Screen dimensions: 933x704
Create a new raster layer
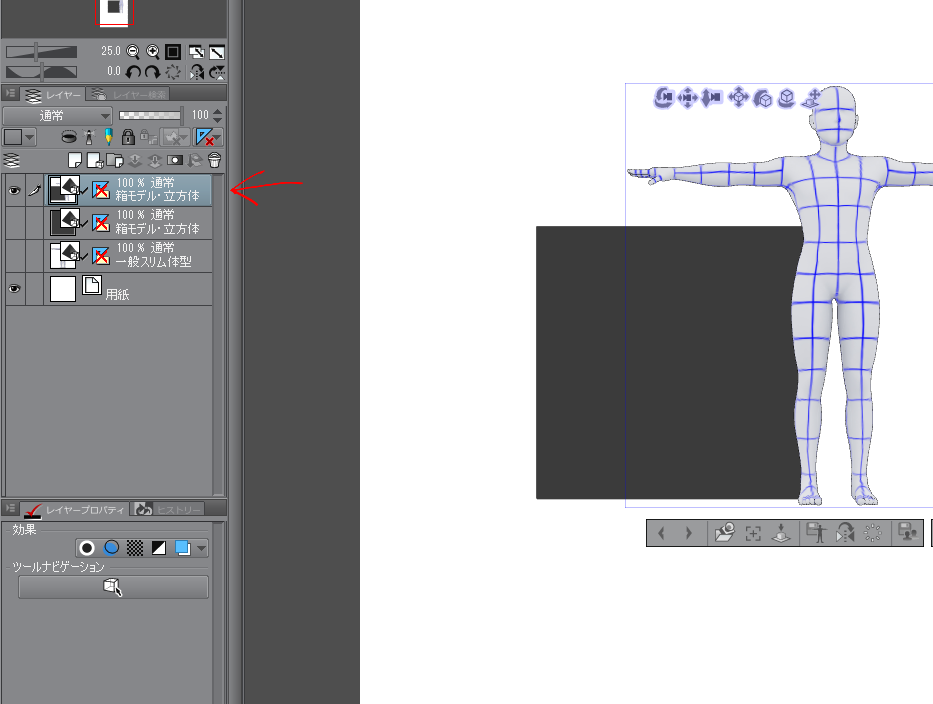pos(74,160)
